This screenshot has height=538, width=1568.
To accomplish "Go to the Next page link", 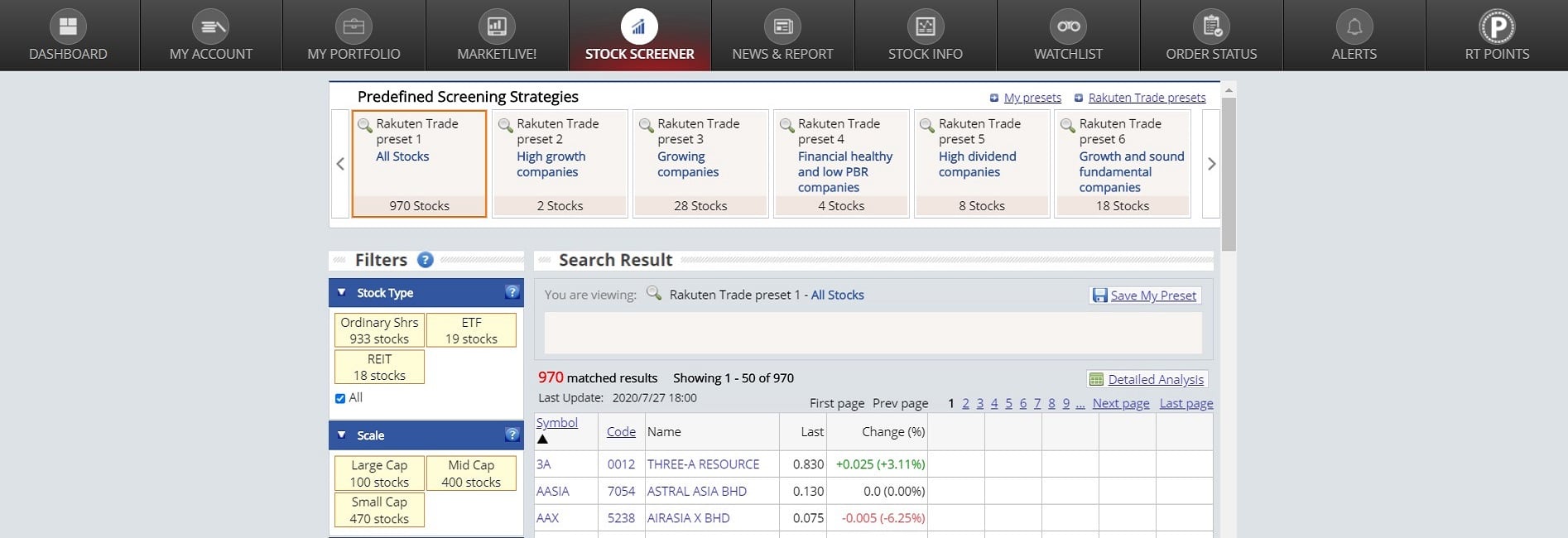I will pos(1121,403).
